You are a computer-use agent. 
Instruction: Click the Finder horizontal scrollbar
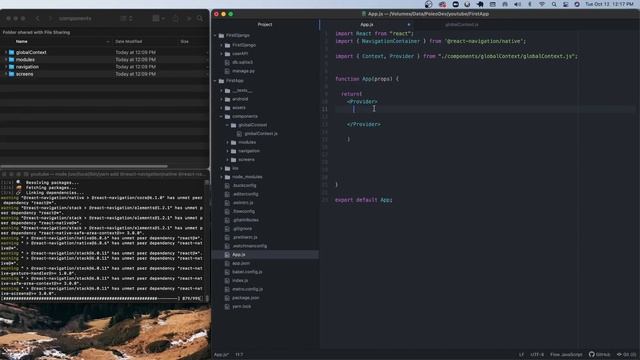(84, 166)
